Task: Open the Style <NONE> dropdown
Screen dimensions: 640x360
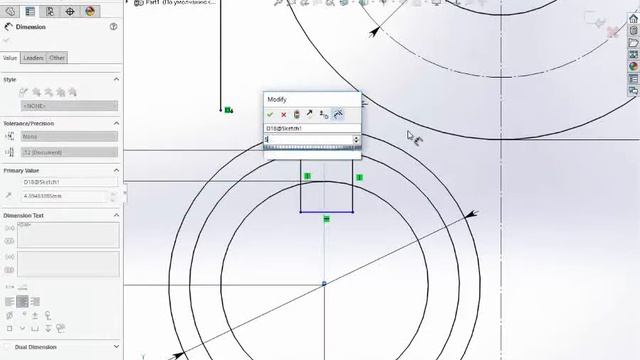Action: click(x=69, y=106)
